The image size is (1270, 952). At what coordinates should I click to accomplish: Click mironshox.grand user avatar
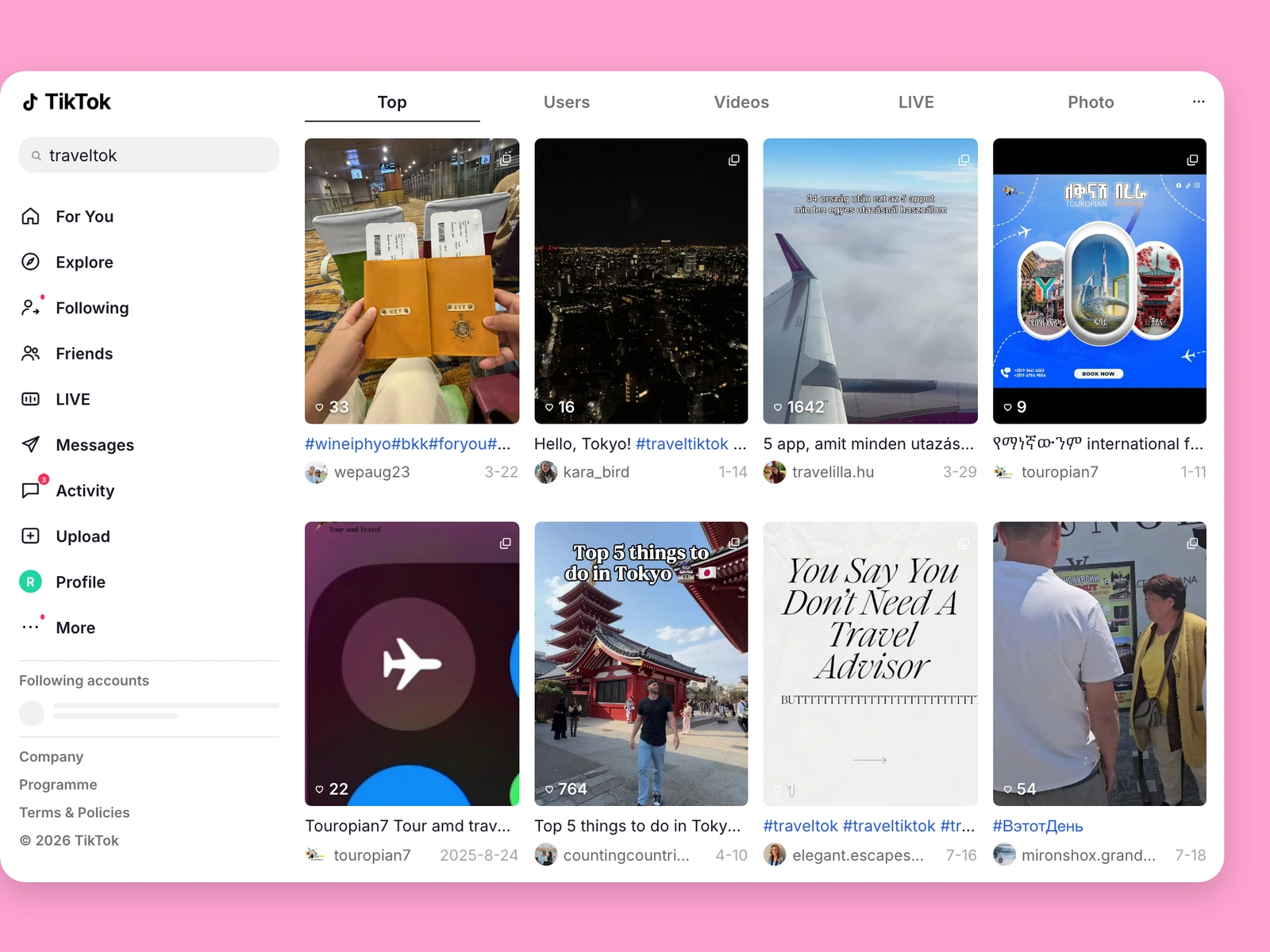pos(1004,855)
